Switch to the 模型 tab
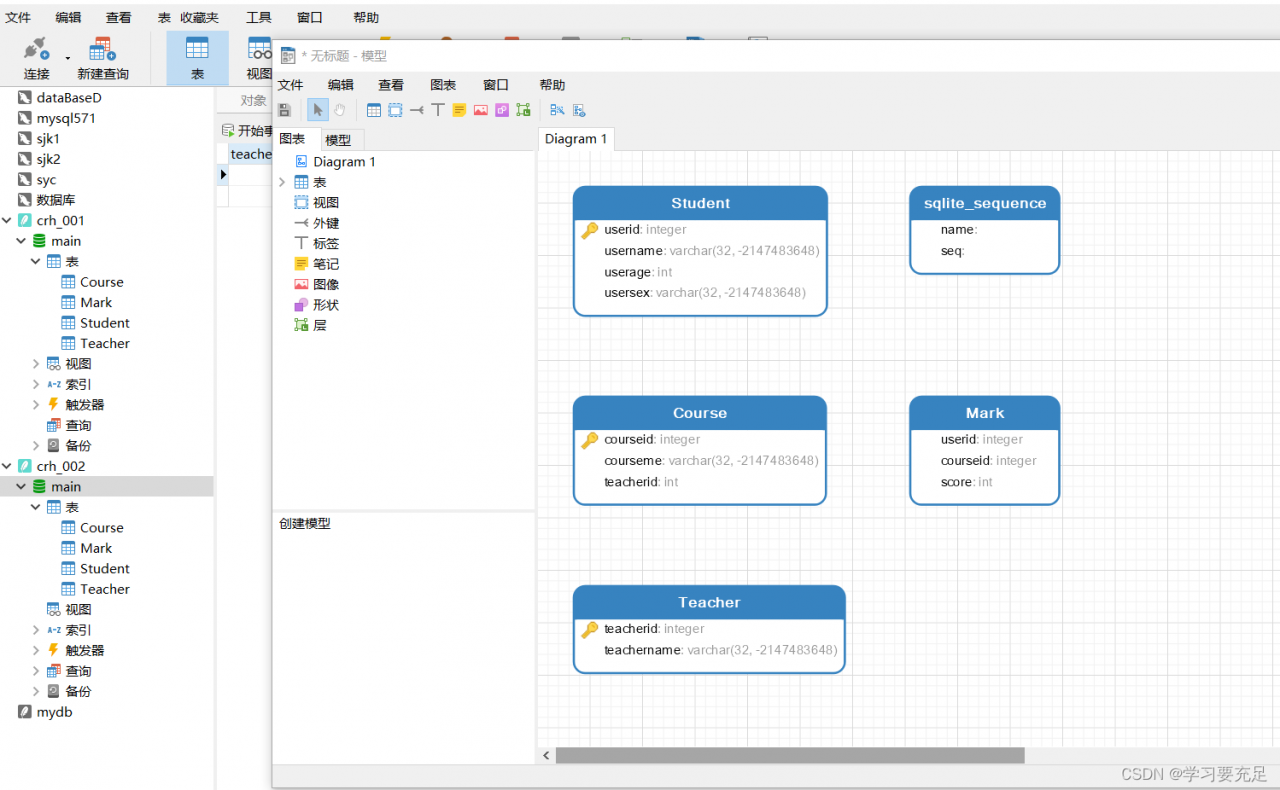The height and width of the screenshot is (790, 1280). tap(338, 140)
